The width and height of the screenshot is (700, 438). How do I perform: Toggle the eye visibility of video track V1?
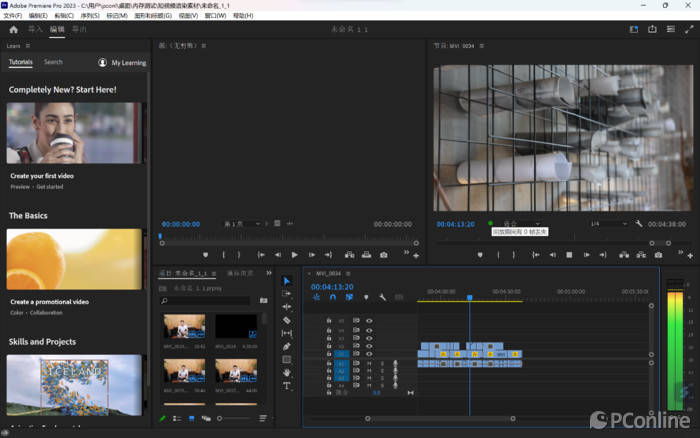pos(369,354)
